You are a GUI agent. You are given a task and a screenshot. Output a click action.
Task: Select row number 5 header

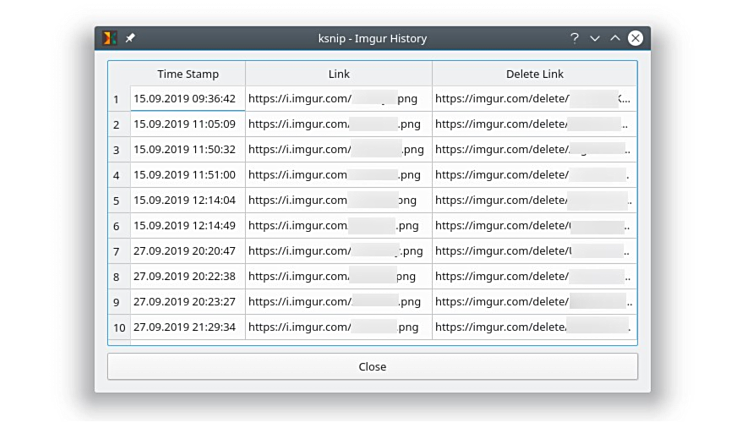coord(117,200)
